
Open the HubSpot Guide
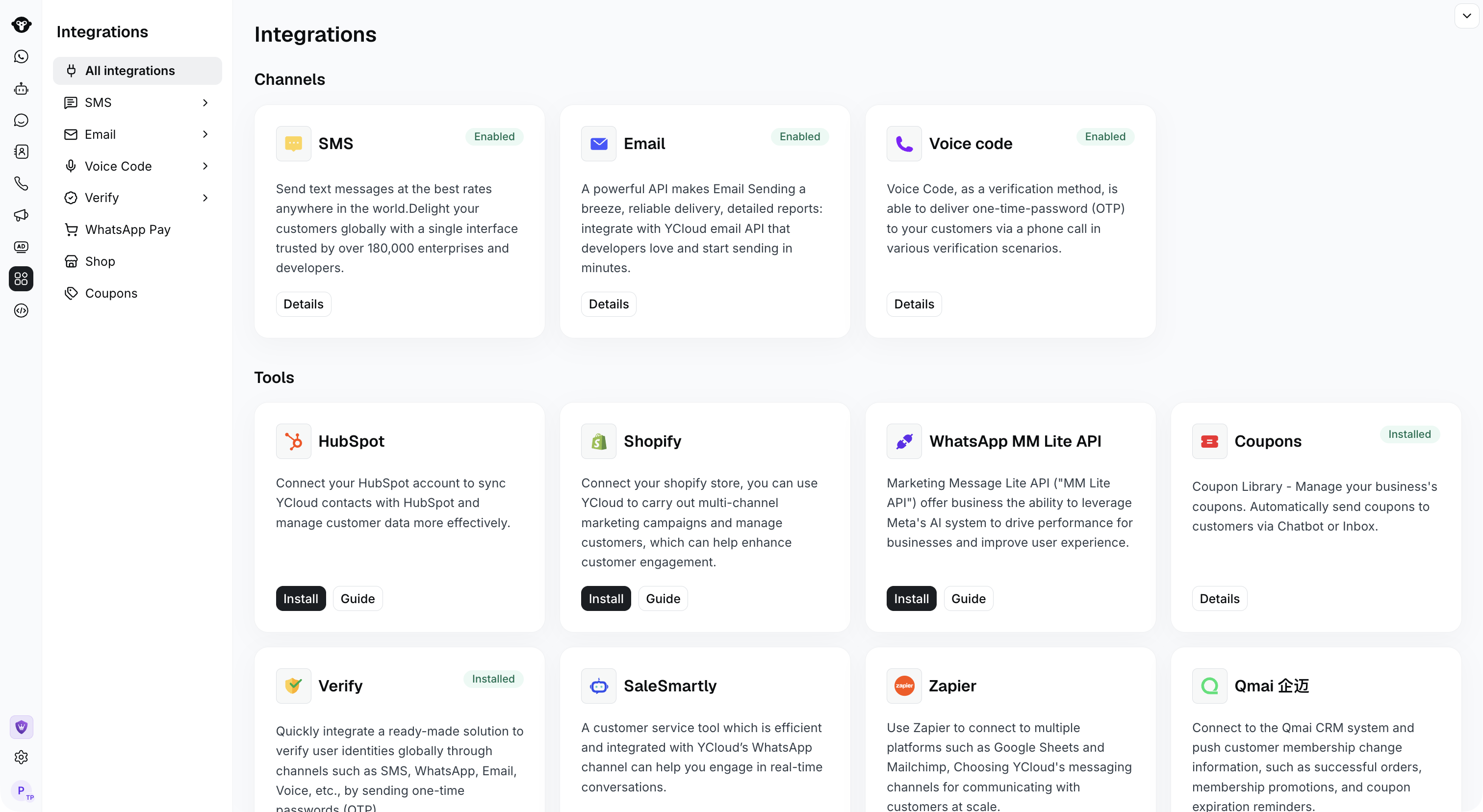[x=358, y=599]
